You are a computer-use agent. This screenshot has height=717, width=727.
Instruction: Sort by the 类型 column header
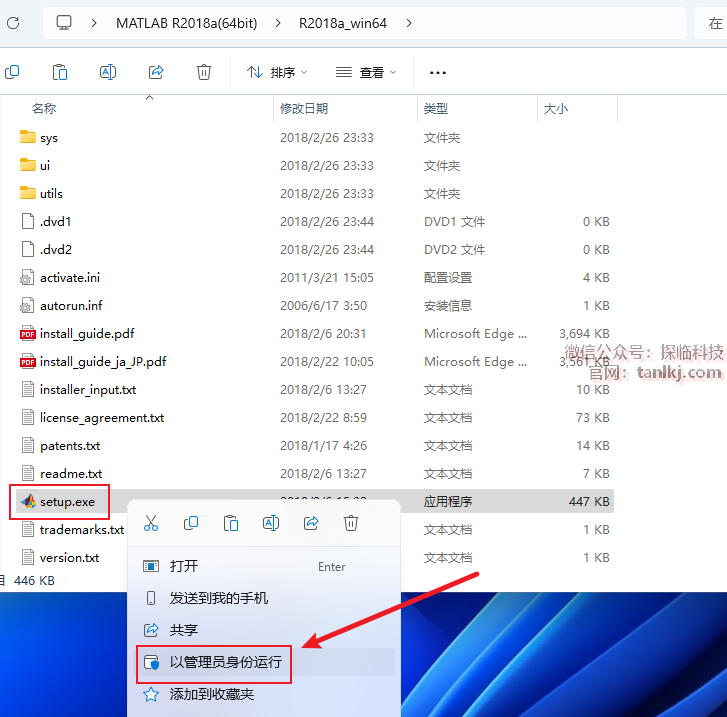point(436,109)
